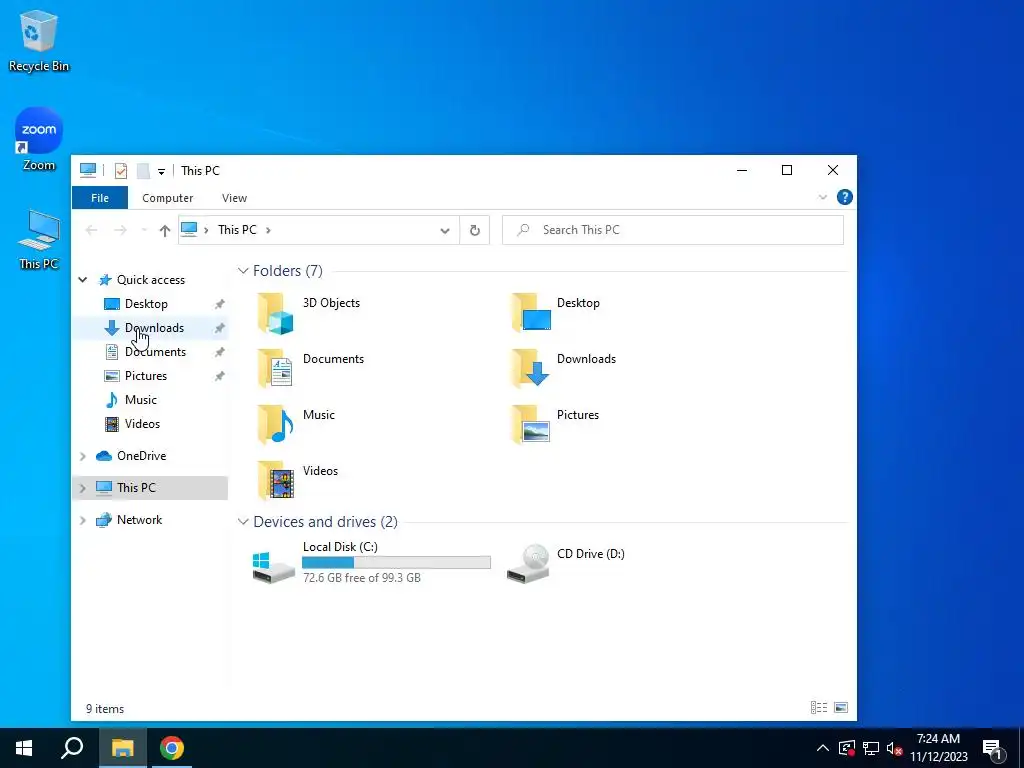The width and height of the screenshot is (1024, 768).
Task: Collapse the Devices and drives group
Action: pyautogui.click(x=243, y=522)
